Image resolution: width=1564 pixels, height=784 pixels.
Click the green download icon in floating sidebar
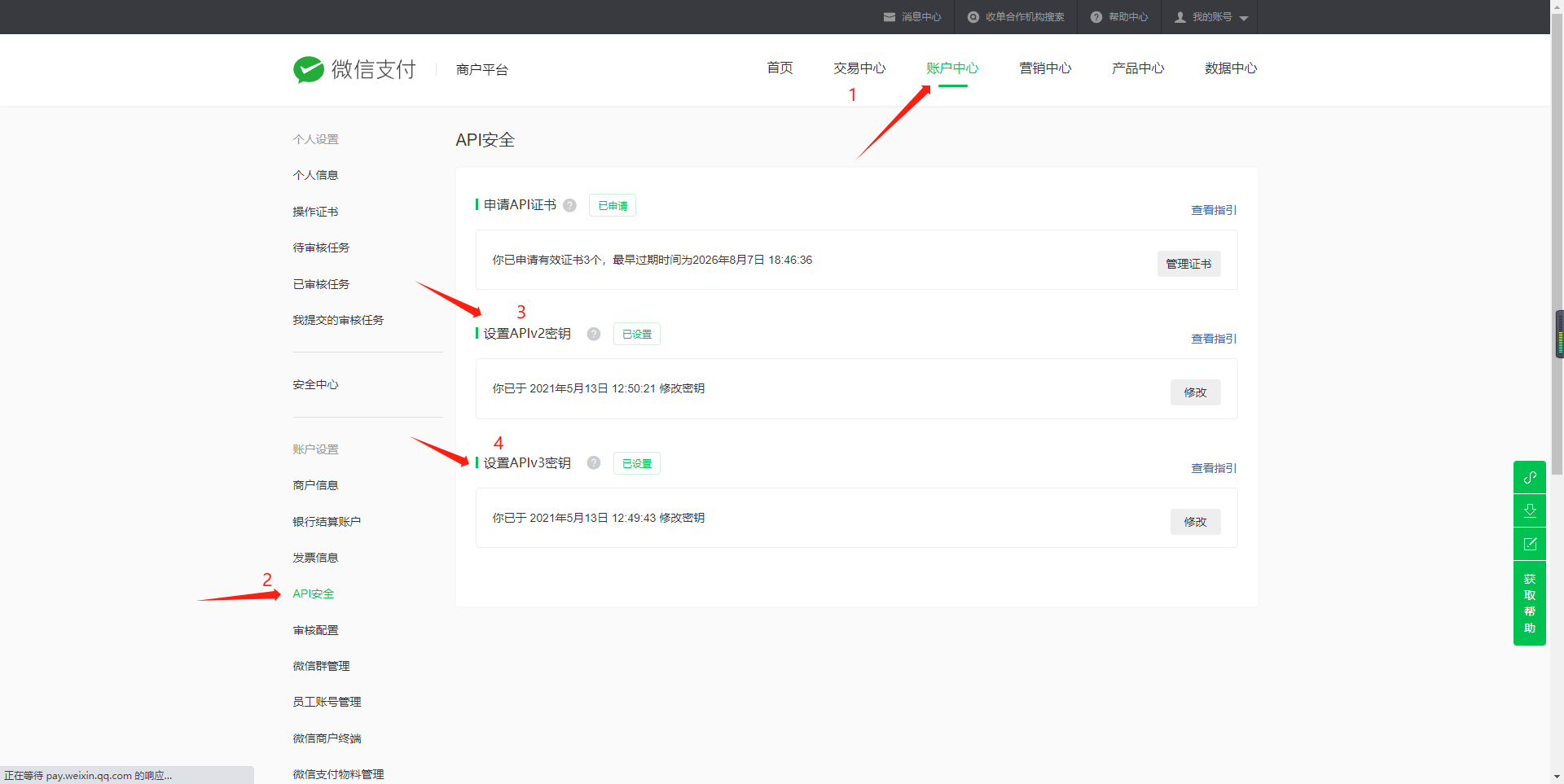(1530, 510)
